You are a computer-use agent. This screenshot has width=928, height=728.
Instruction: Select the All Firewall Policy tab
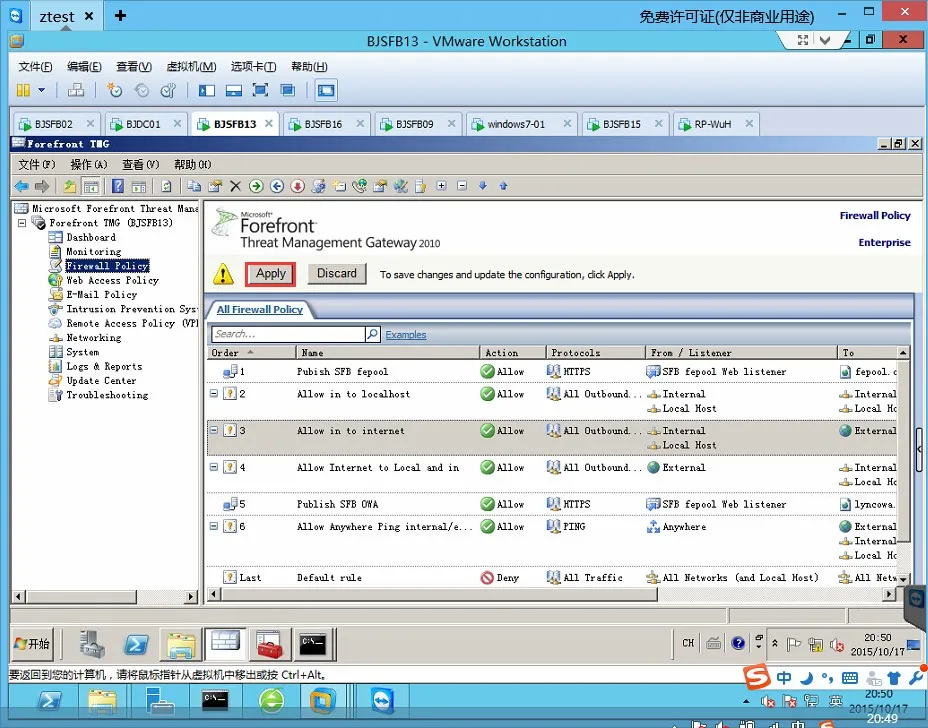[x=259, y=309]
